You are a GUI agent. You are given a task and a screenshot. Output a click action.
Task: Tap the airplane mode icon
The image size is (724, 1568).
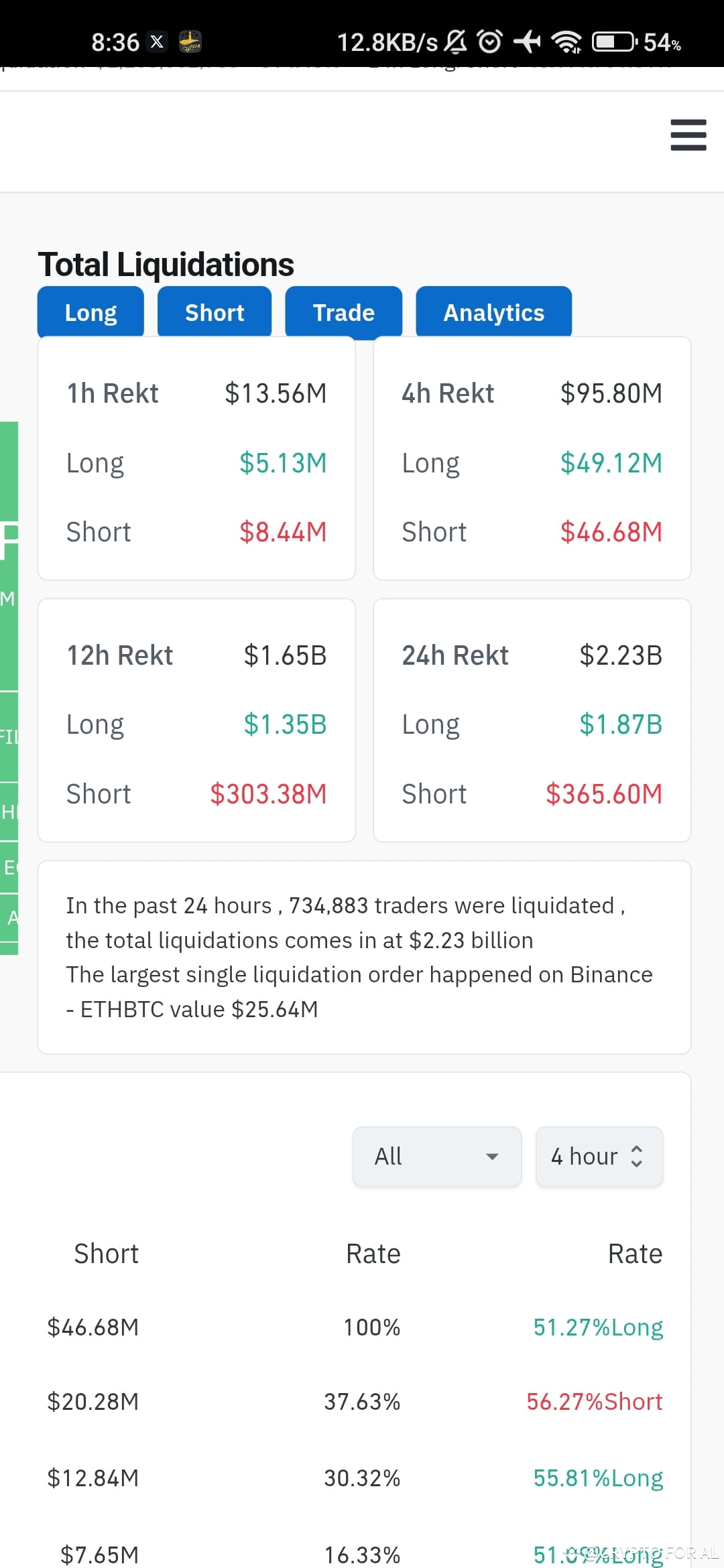tap(528, 42)
